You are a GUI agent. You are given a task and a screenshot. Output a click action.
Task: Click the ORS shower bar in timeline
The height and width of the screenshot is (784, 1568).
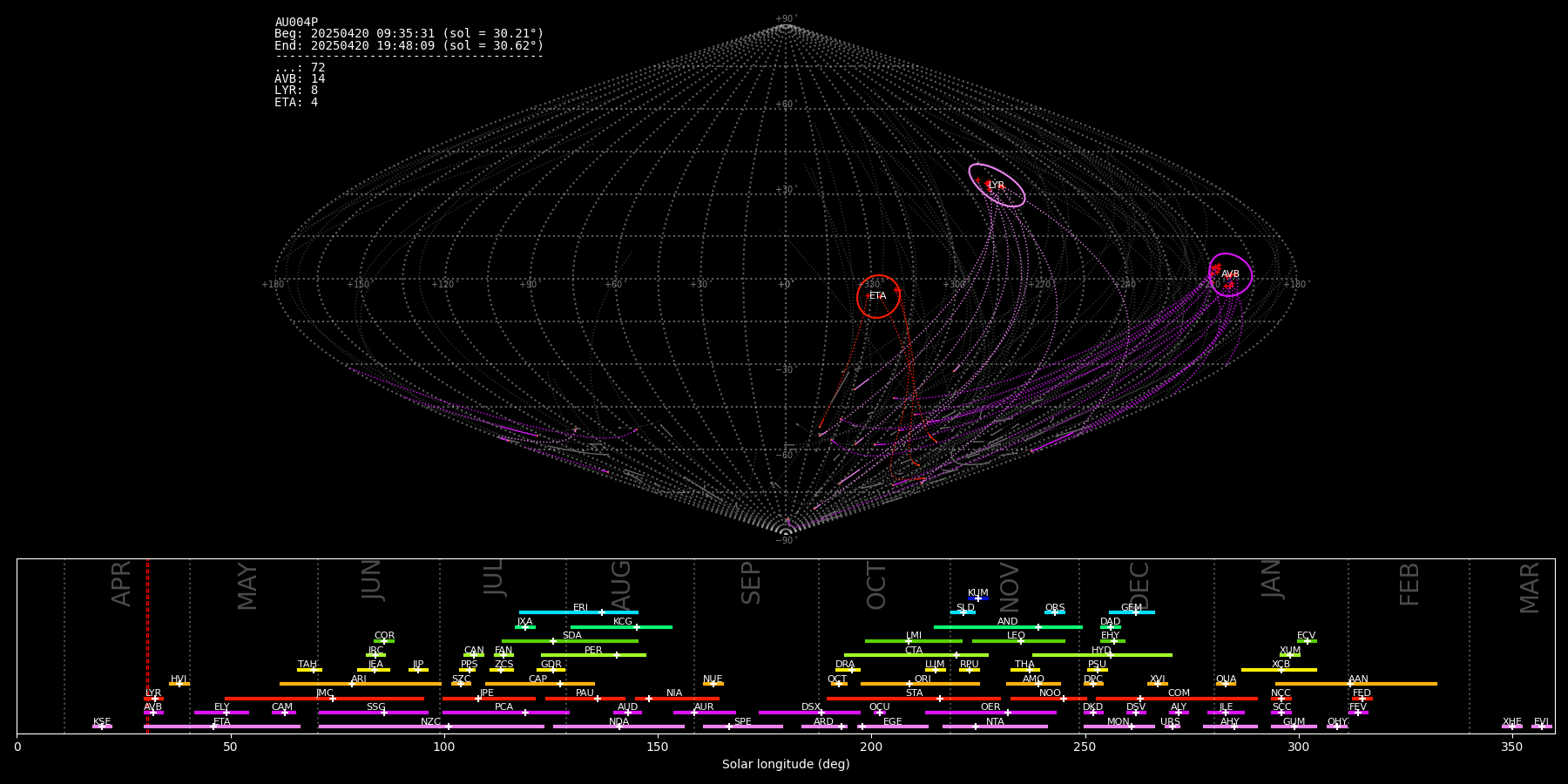click(1055, 612)
